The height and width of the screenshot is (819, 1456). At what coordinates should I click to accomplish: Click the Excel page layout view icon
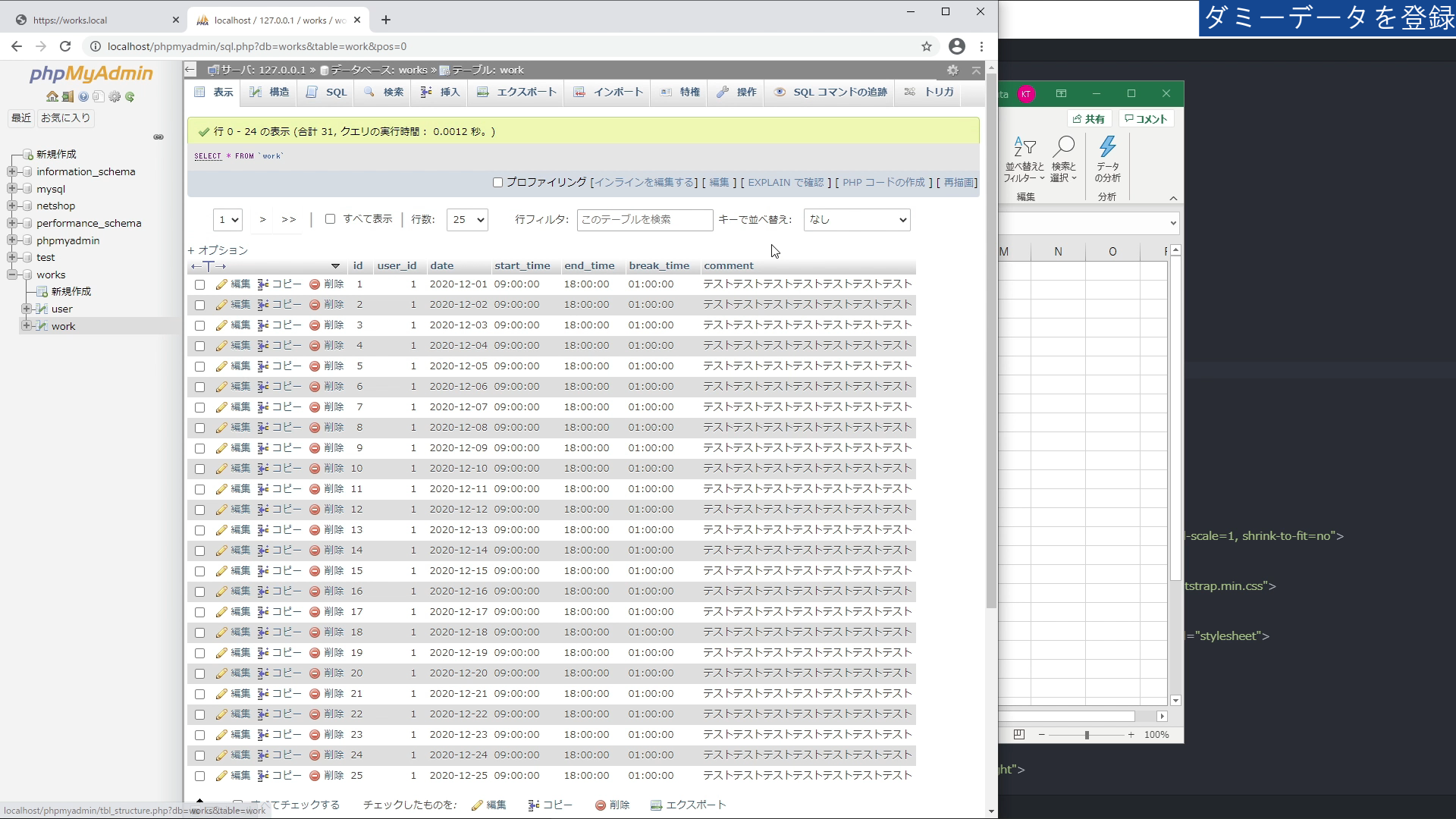[x=1018, y=734]
